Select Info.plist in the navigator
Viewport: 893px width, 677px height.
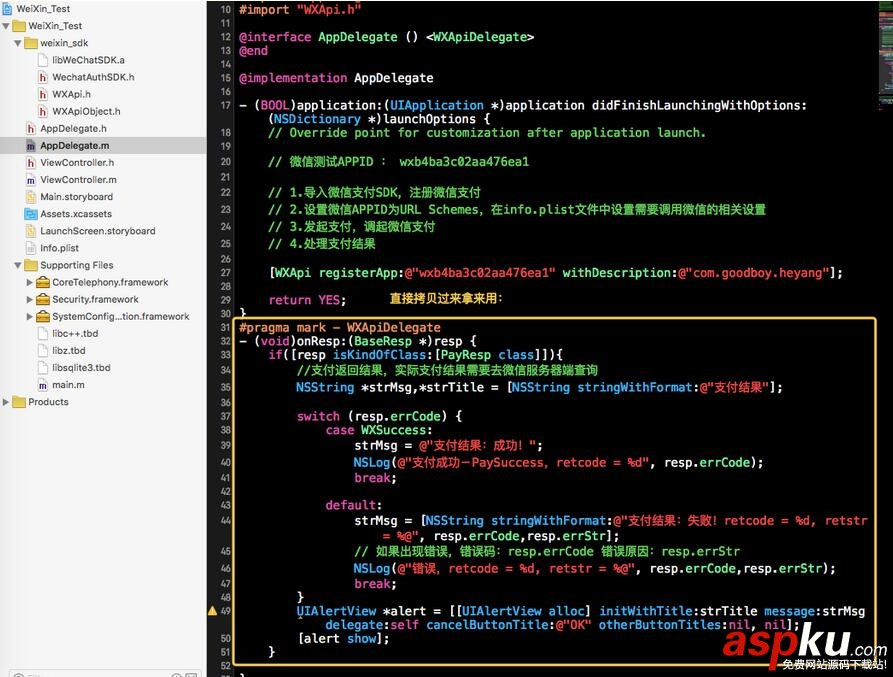click(x=59, y=248)
